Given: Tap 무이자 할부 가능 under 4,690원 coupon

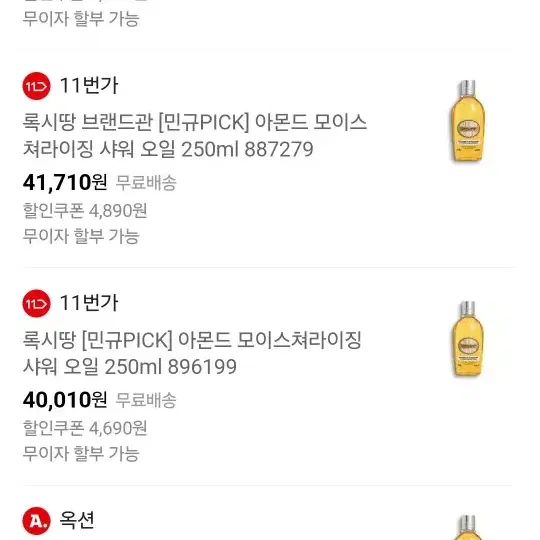Looking at the screenshot, I should tap(81, 454).
